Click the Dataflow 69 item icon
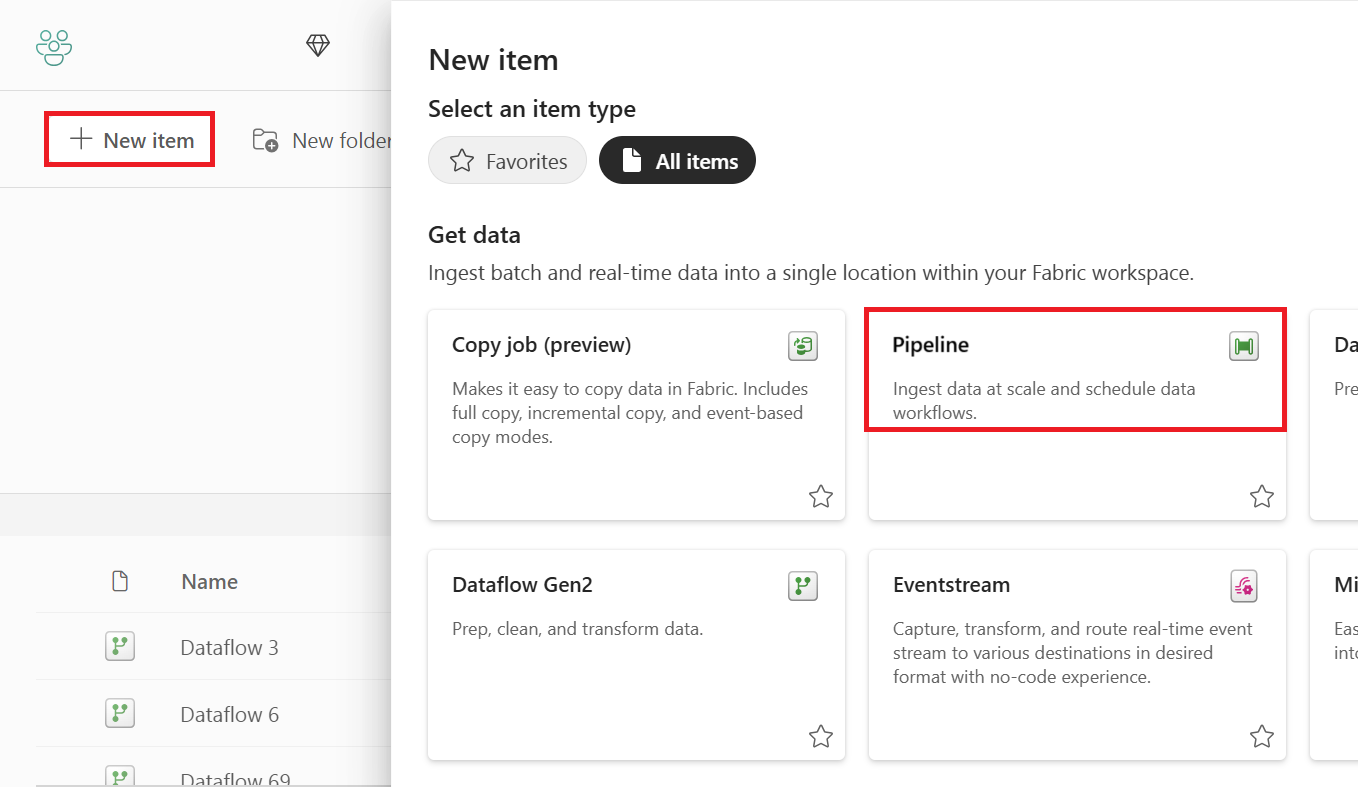Screen dimensions: 1358x787 pos(119,775)
